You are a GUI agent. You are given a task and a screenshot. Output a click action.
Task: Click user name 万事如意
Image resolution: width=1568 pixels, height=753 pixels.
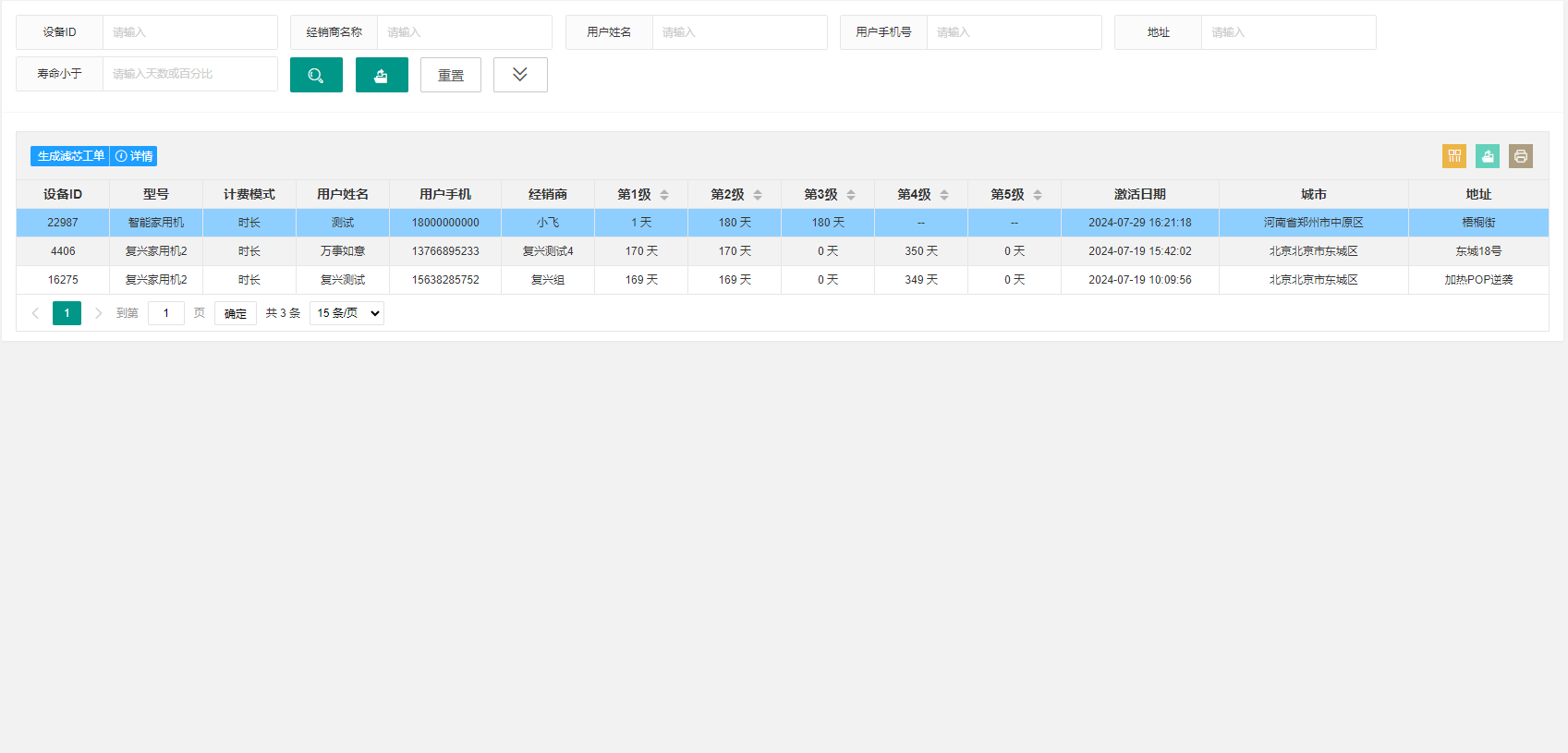tap(343, 251)
